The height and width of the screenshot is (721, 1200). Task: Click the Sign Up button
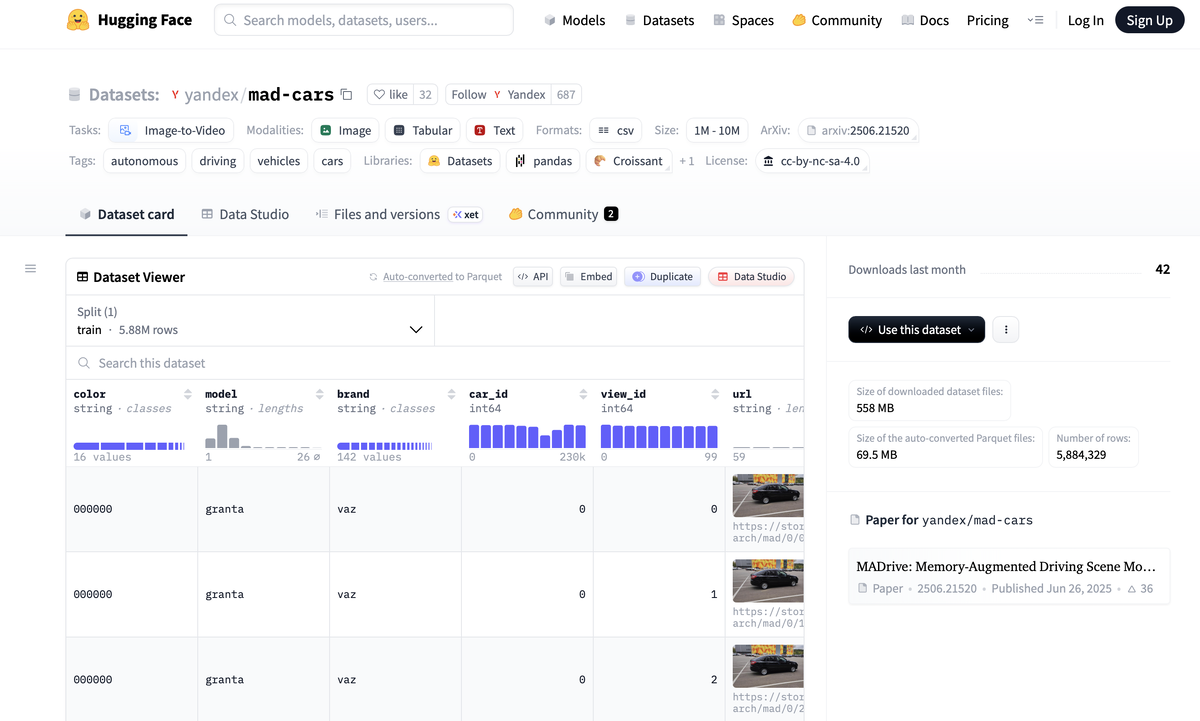tap(1149, 20)
